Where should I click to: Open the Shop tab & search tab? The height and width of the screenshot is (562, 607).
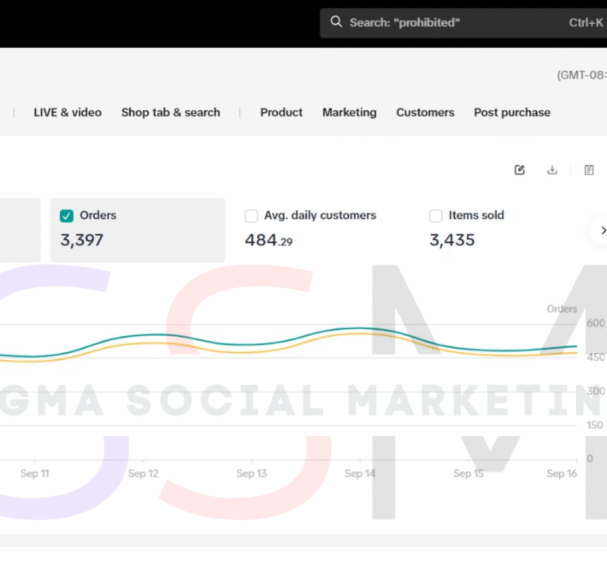(170, 113)
